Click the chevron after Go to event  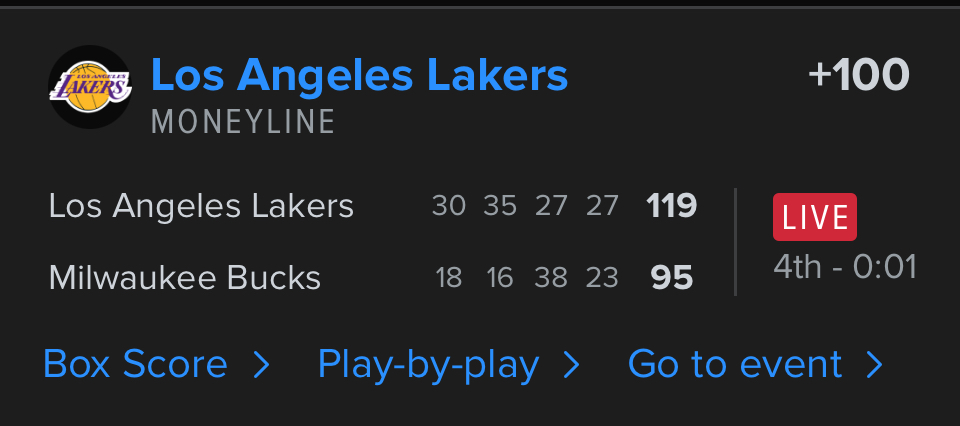[x=875, y=366]
